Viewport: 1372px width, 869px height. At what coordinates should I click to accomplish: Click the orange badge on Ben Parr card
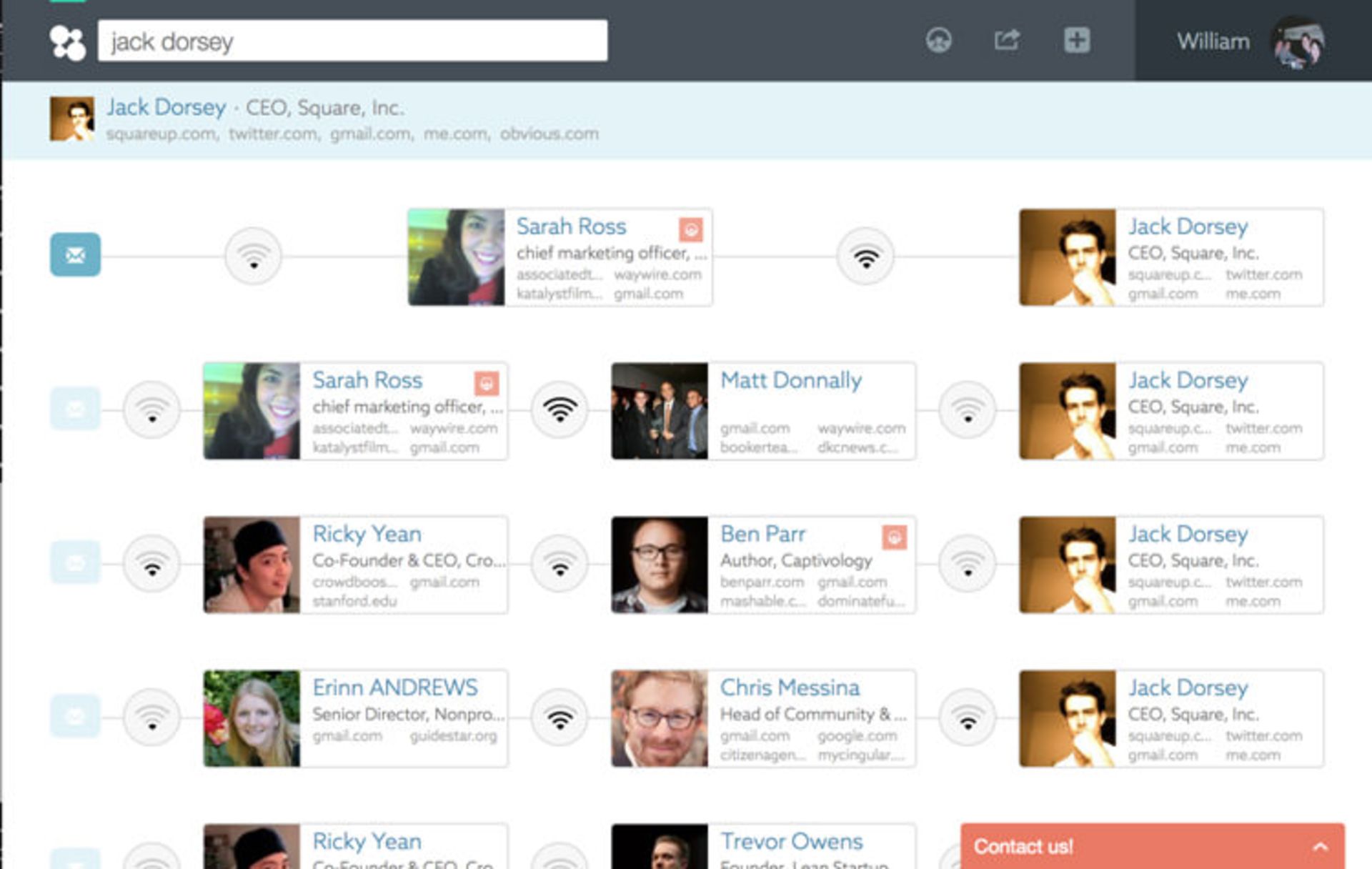[x=894, y=537]
